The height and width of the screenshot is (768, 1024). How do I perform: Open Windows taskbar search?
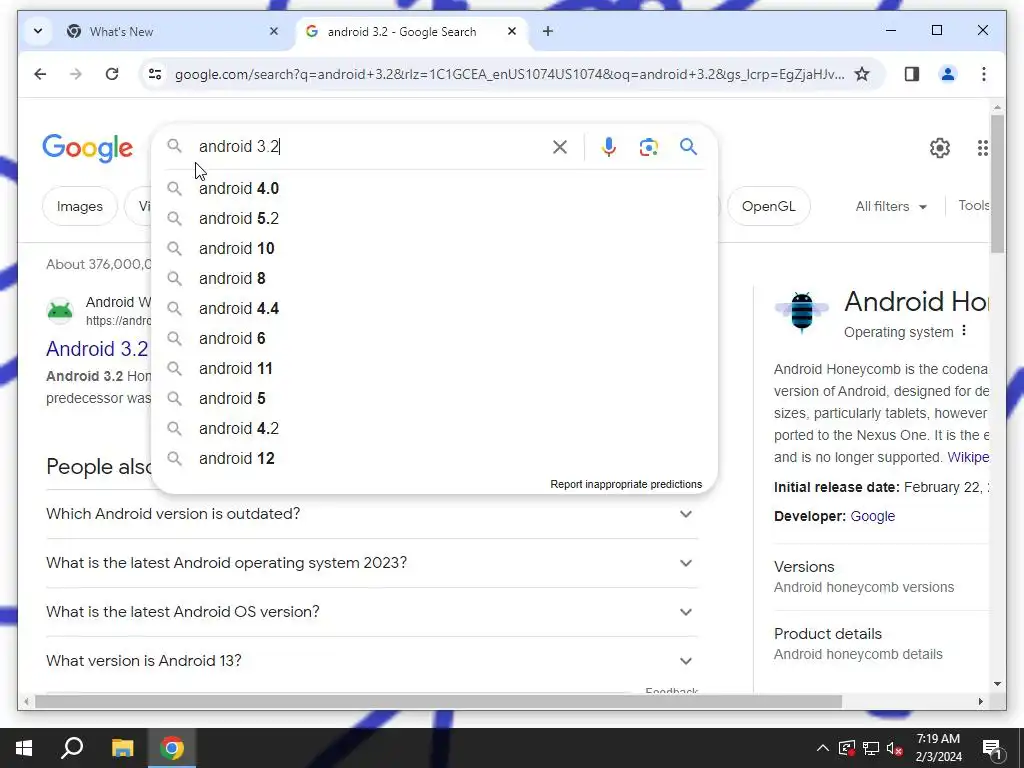point(72,748)
